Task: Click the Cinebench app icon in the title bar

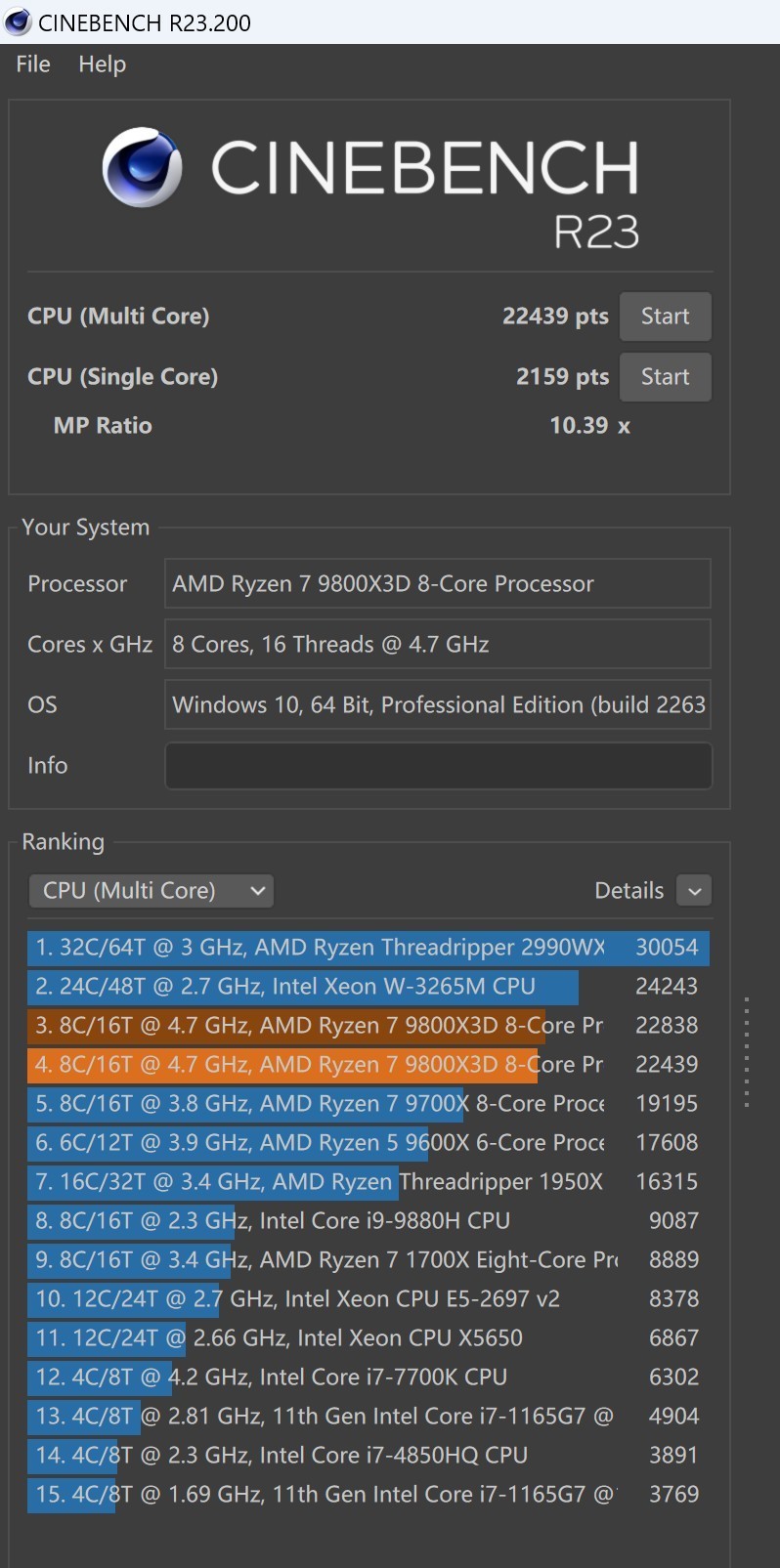Action: click(17, 21)
